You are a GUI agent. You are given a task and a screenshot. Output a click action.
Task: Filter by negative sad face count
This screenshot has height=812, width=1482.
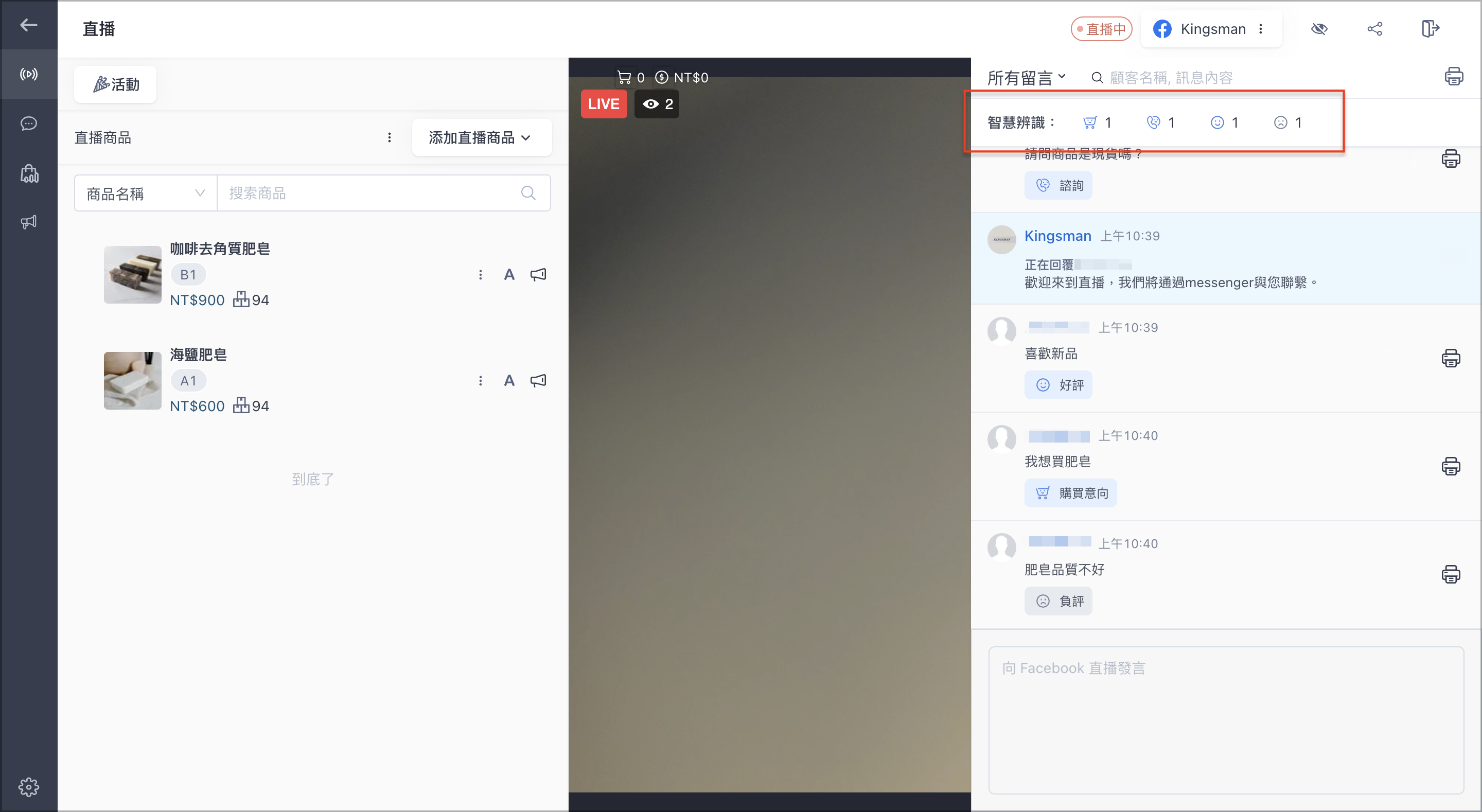click(1287, 122)
